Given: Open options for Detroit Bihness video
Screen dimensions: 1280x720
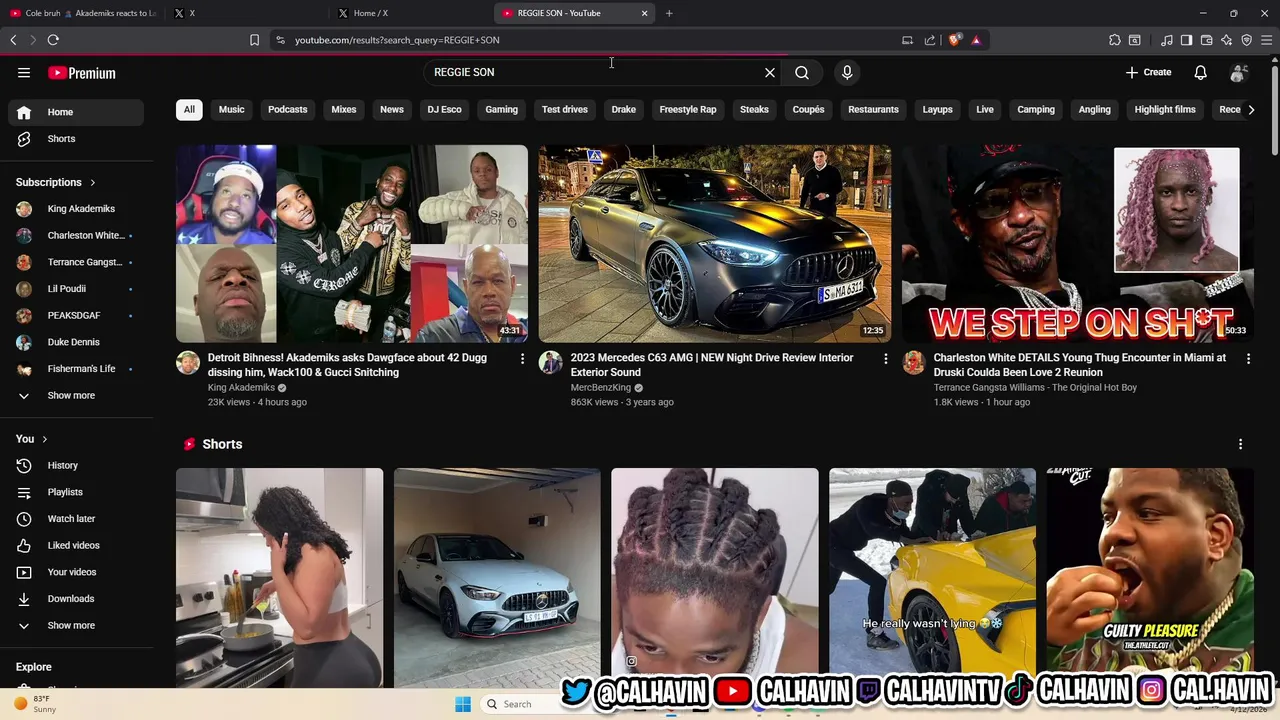Looking at the screenshot, I should pos(522,358).
